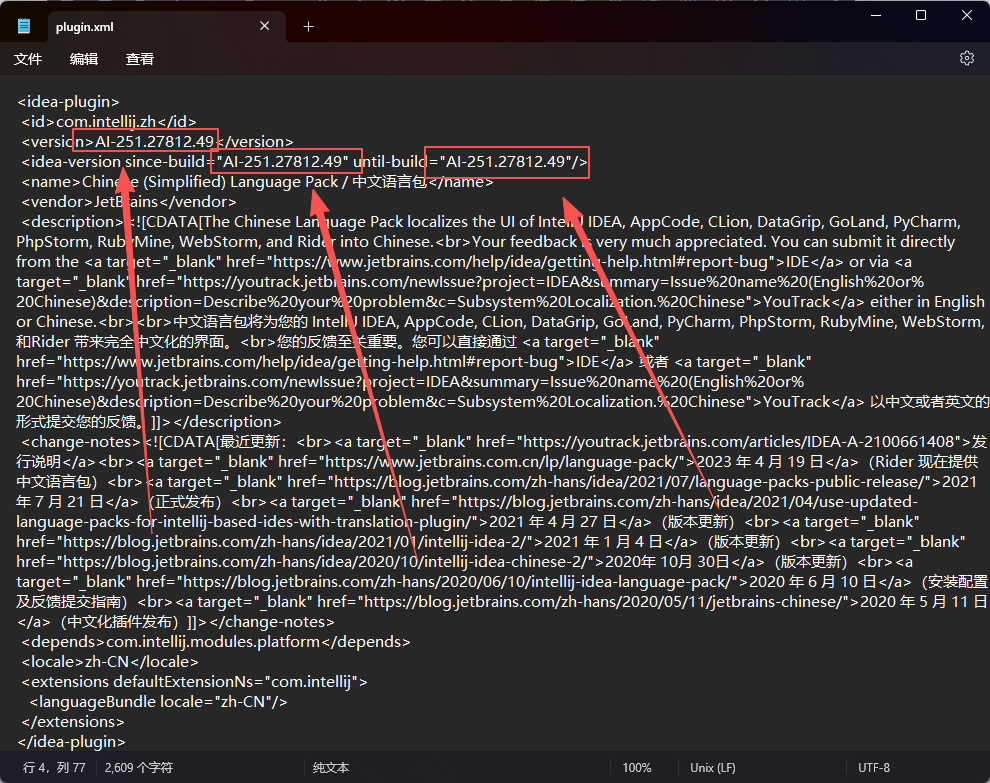Close the Notepad window

pyautogui.click(x=966, y=15)
